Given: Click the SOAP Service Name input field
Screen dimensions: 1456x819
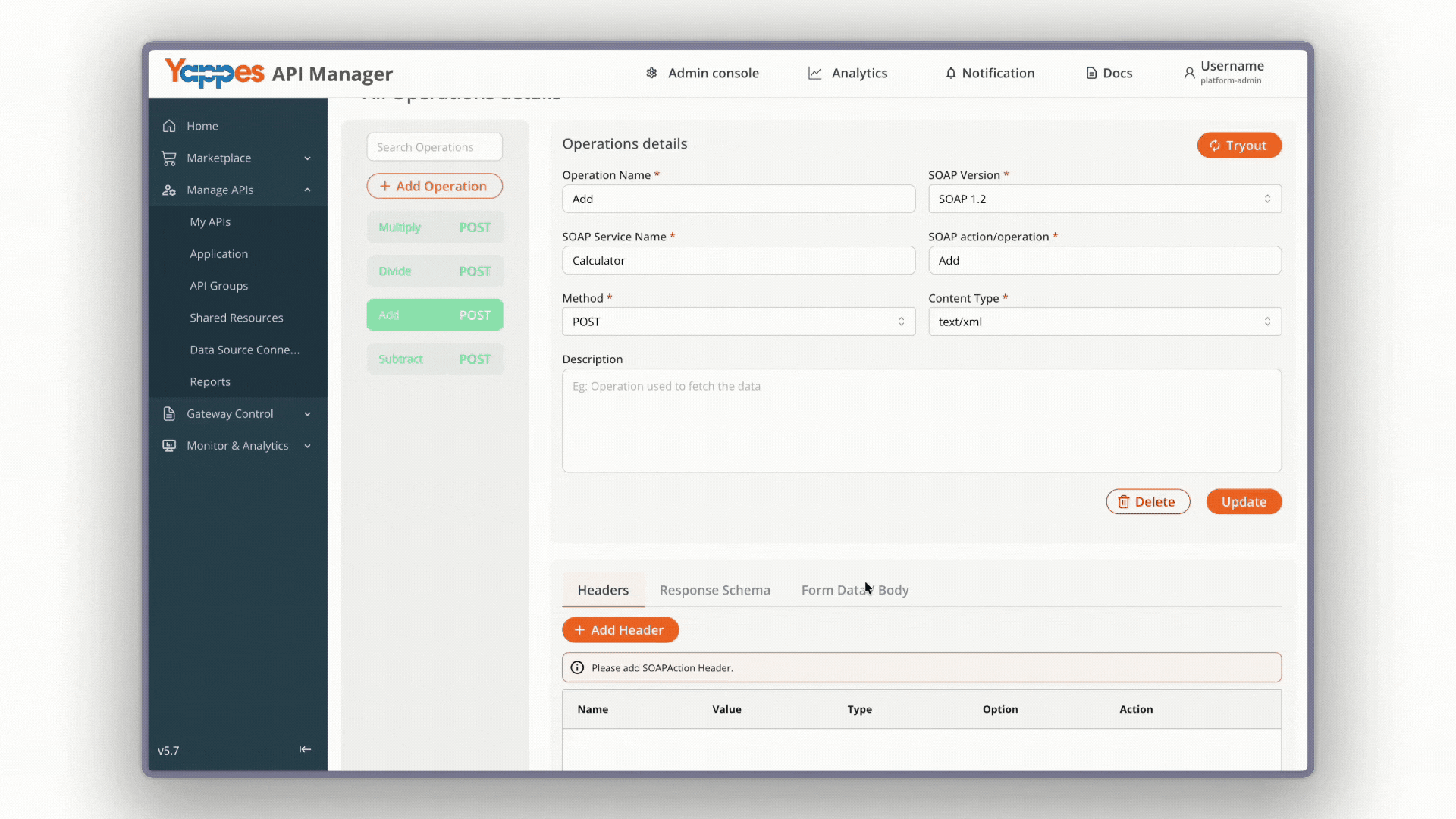Looking at the screenshot, I should tap(738, 260).
